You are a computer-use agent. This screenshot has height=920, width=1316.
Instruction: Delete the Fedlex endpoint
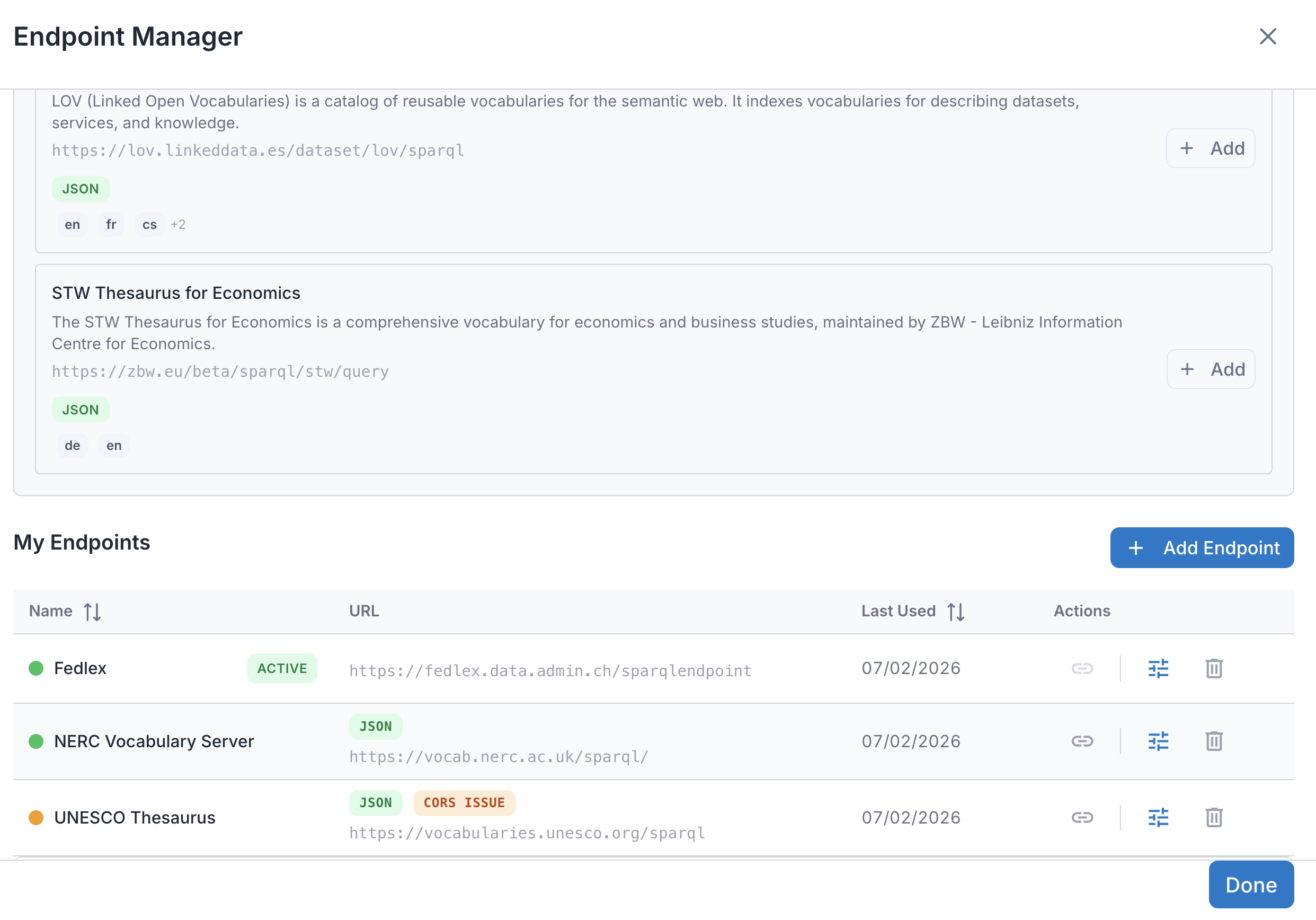[1214, 668]
